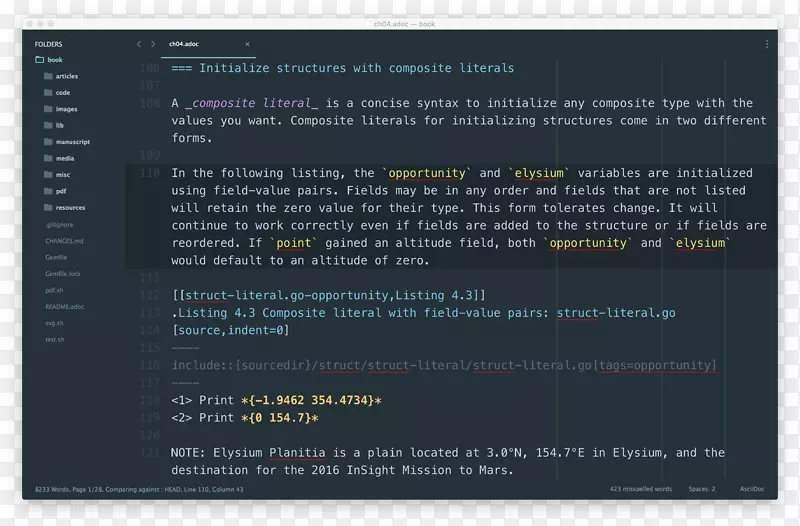Click the include::{sourcedir} directive line

pos(444,365)
